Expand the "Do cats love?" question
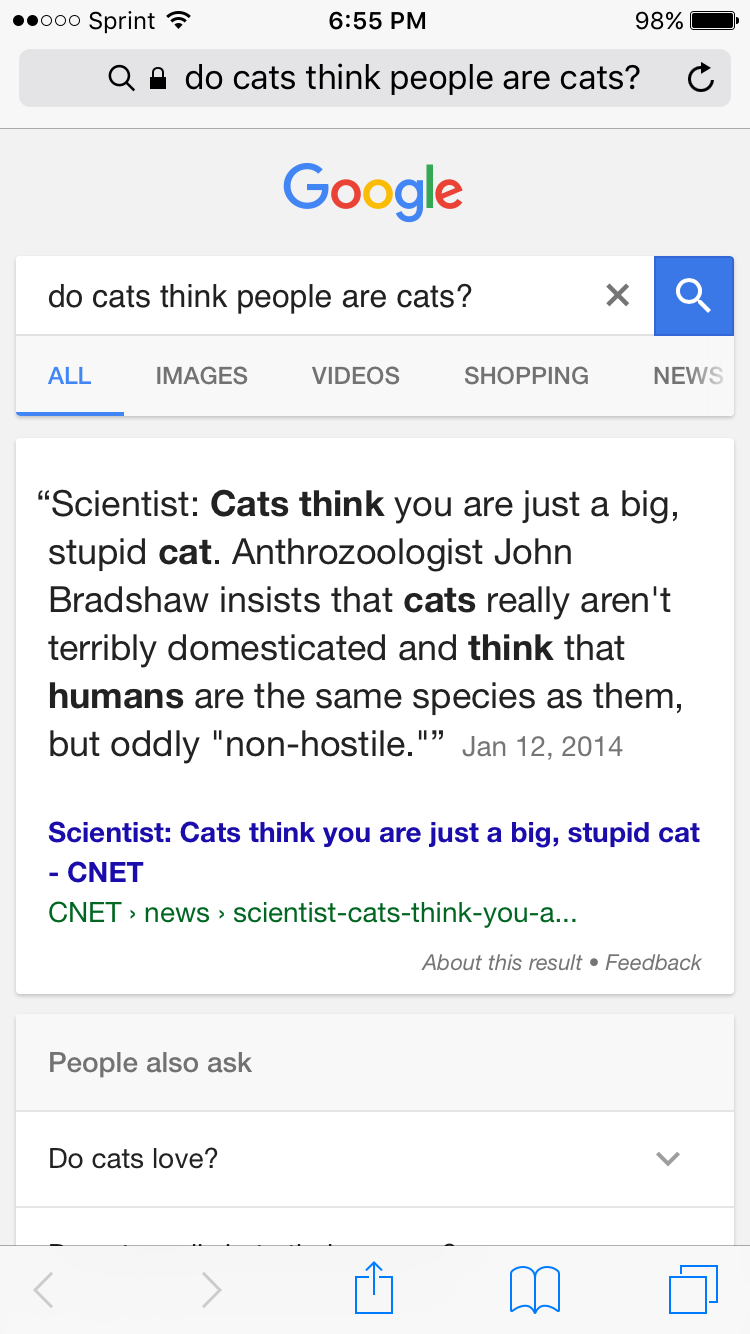Screen dimensions: 750x1334 134,1159
